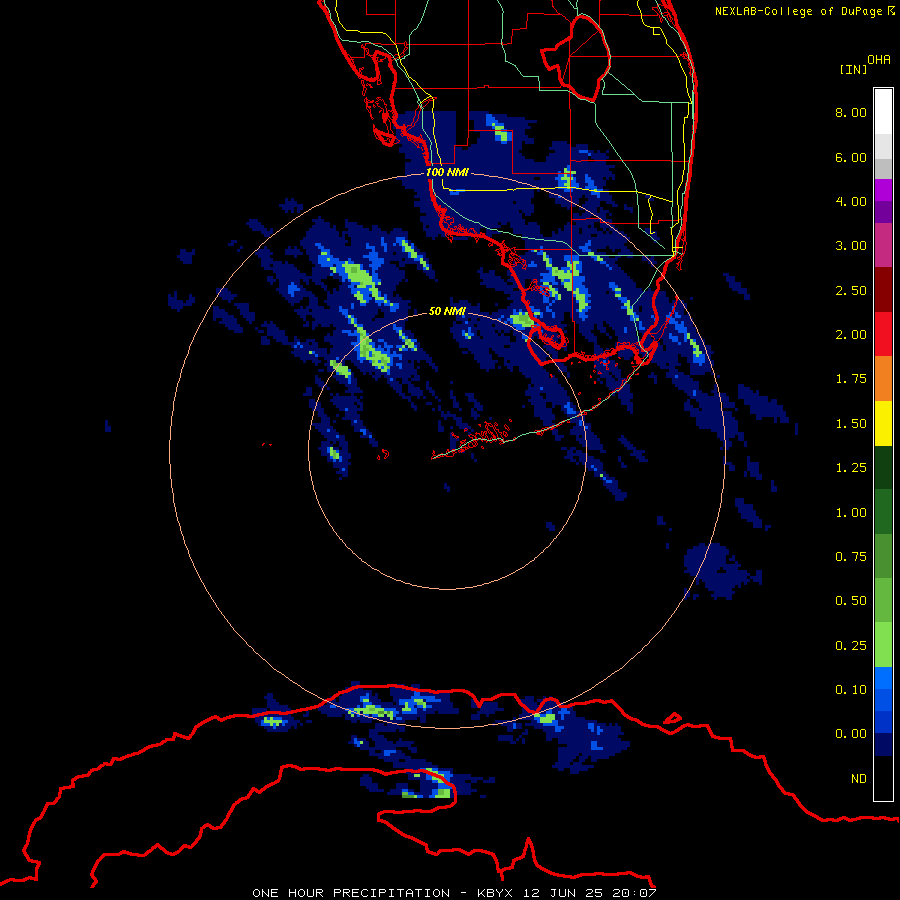Viewport: 900px width, 900px height.
Task: Click the 50 NMI range ring label
Action: pos(447,311)
